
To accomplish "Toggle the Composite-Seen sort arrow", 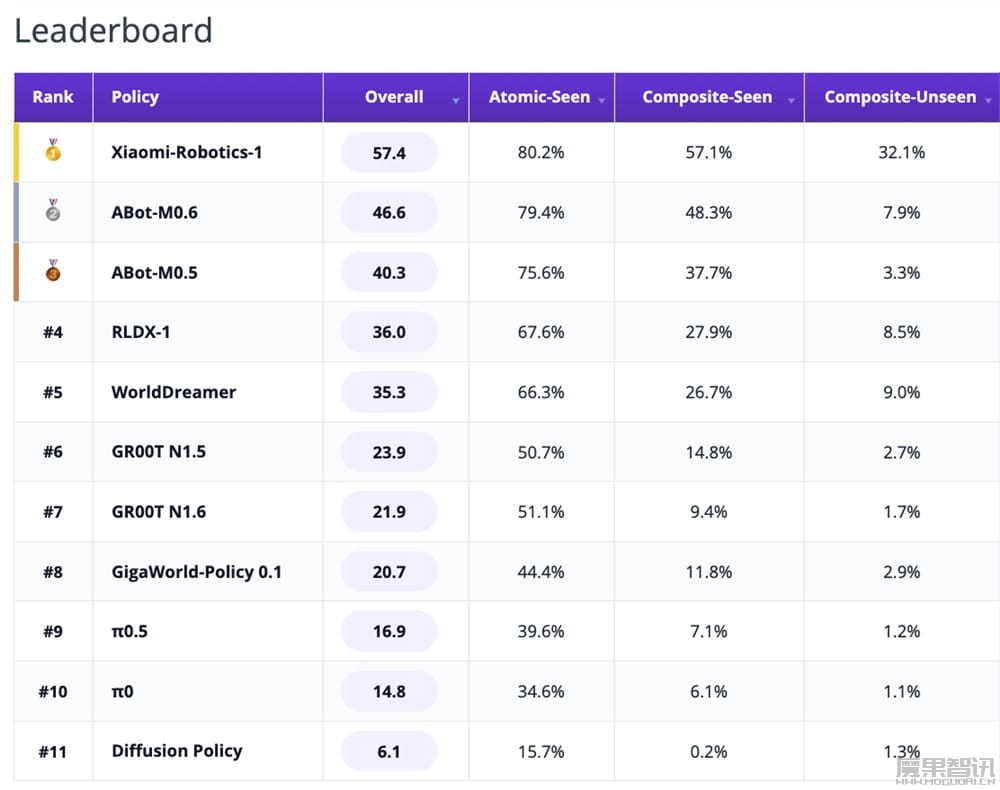I will pyautogui.click(x=791, y=100).
